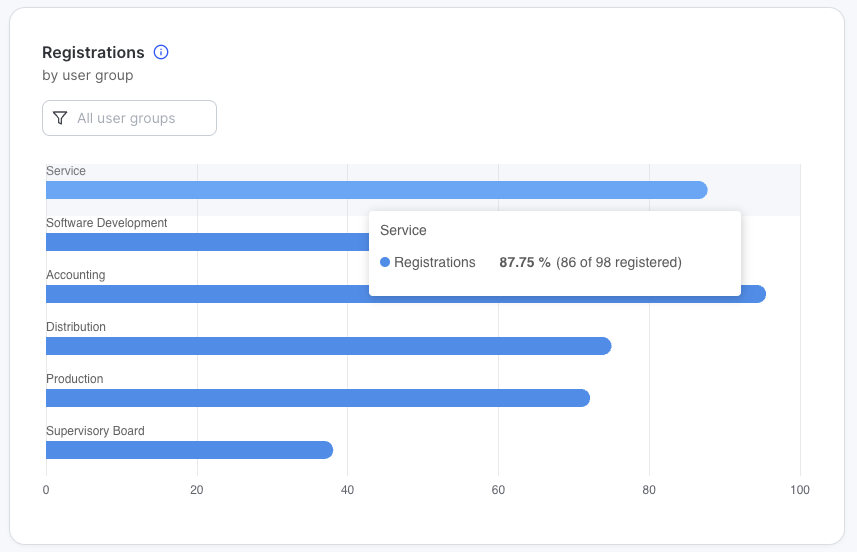Click the info icon beside Registrations title
Screen dimensions: 857x552
point(161,52)
